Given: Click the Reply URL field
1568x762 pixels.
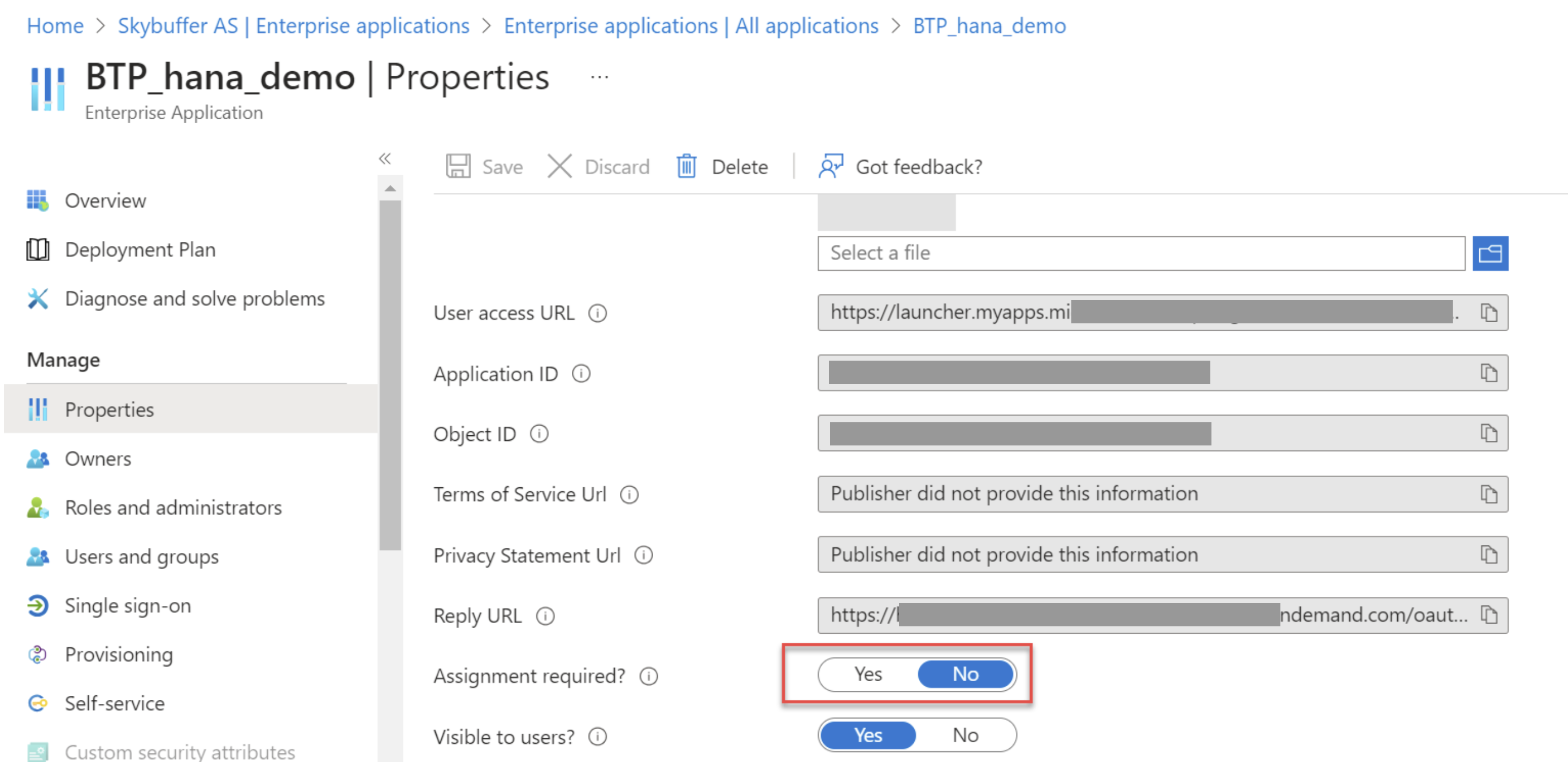Looking at the screenshot, I should 1162,614.
